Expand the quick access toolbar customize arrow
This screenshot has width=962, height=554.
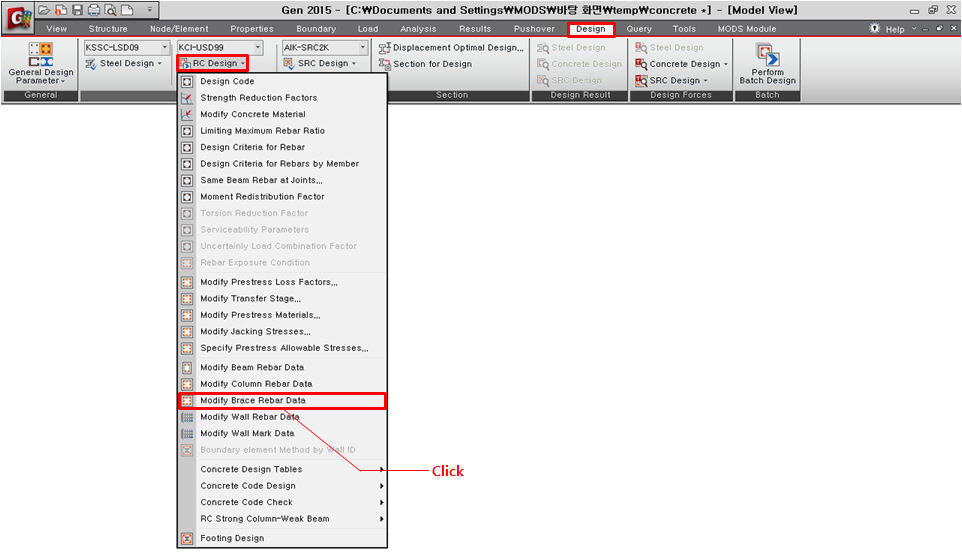[x=149, y=10]
